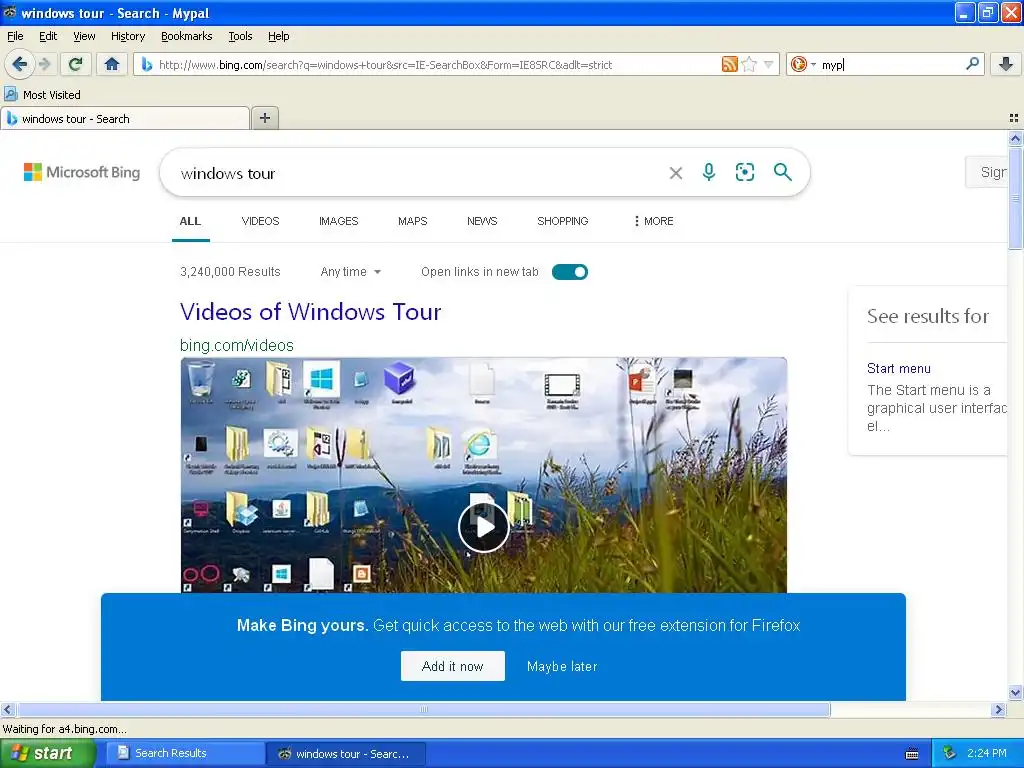Click the Sign in button
The height and width of the screenshot is (768, 1024).
coord(987,172)
